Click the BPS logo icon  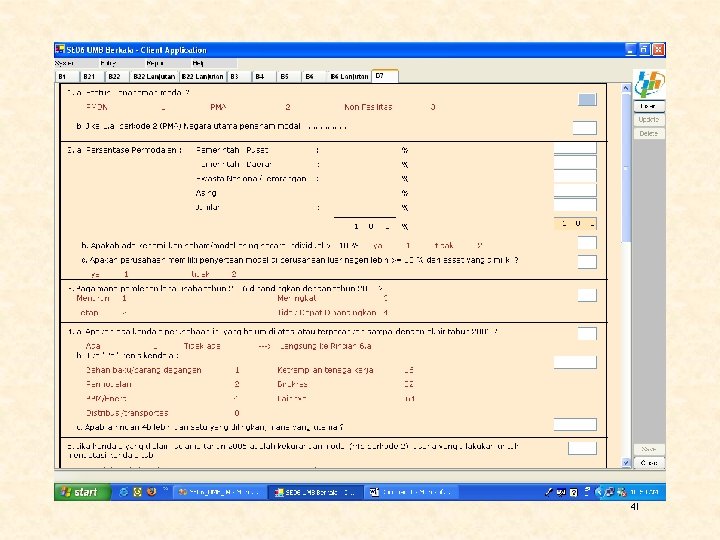pyautogui.click(x=649, y=84)
